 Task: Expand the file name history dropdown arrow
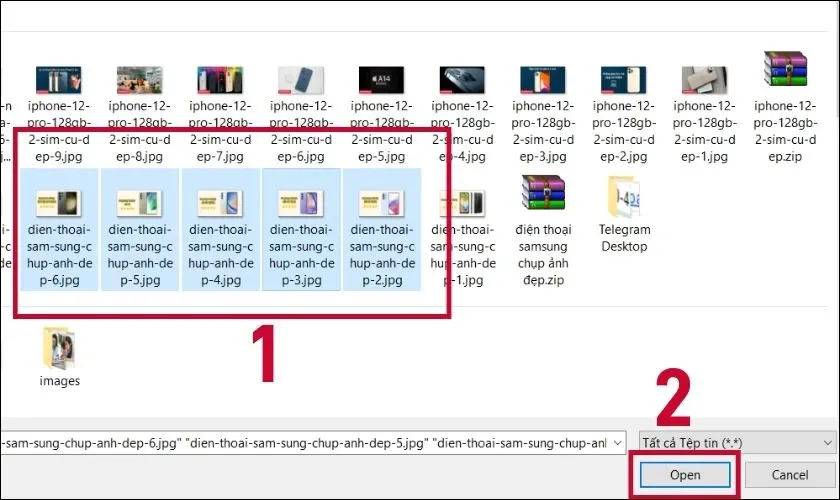click(x=617, y=443)
